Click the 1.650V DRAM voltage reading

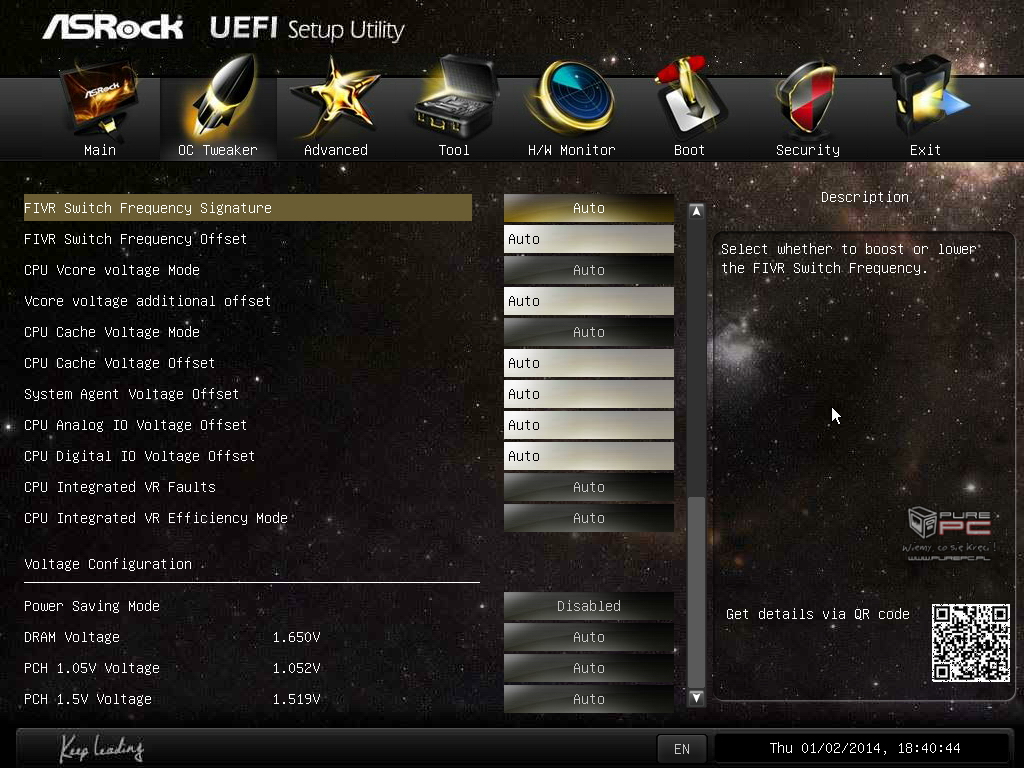296,637
